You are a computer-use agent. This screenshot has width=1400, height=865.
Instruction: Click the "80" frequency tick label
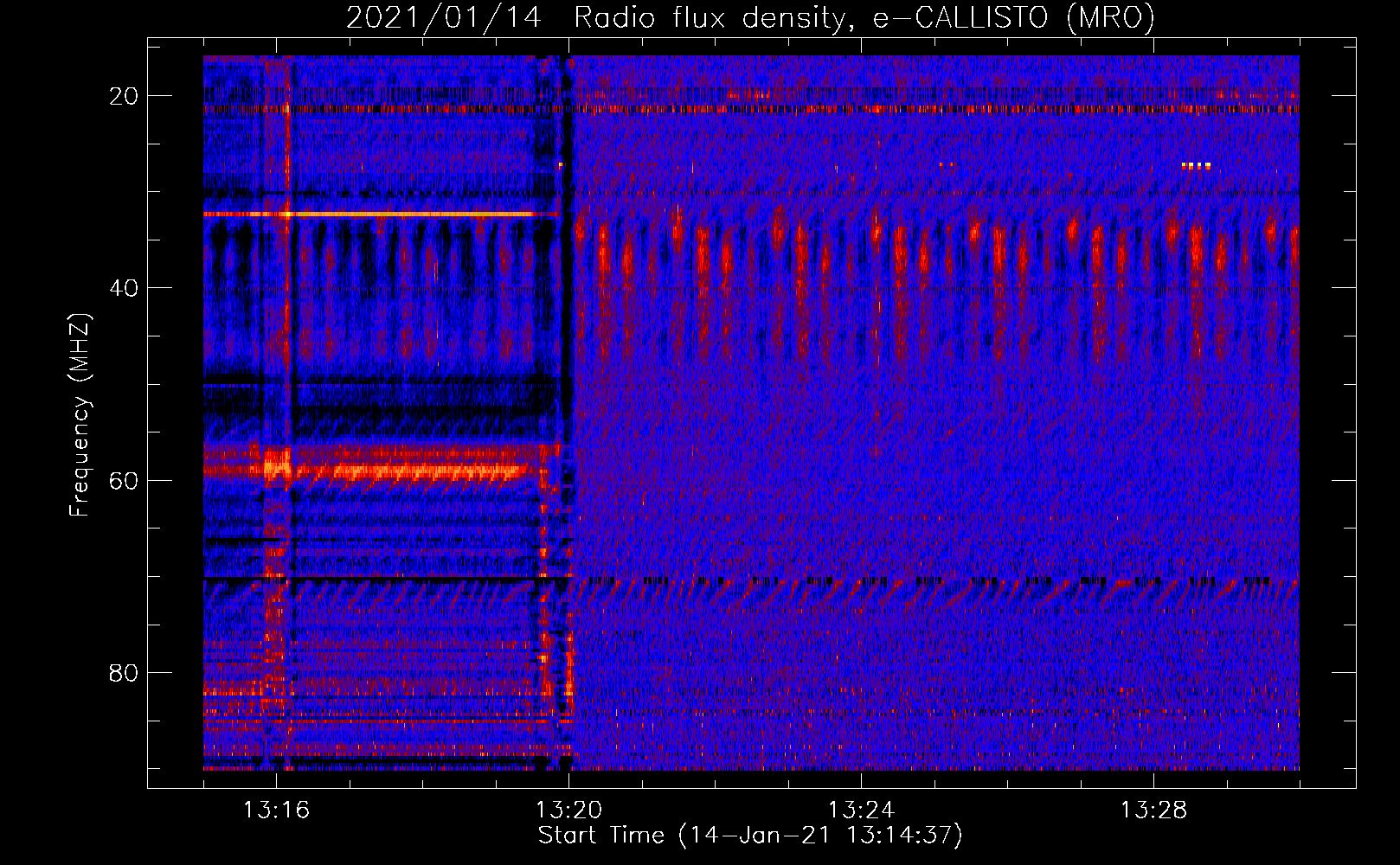(x=125, y=672)
